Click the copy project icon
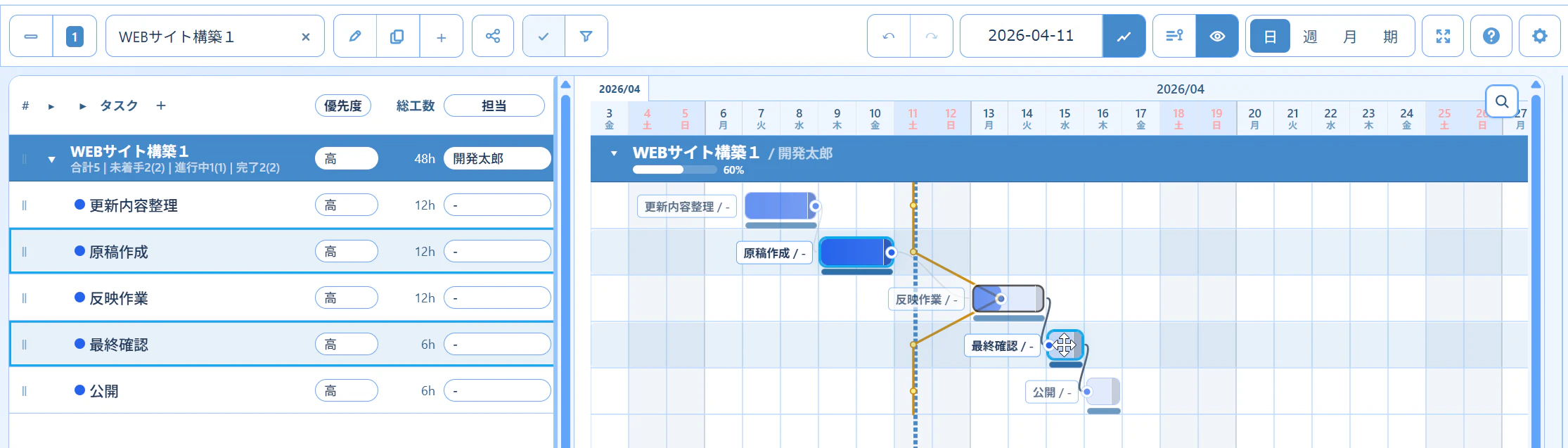Viewport: 1568px width, 448px height. click(x=397, y=37)
